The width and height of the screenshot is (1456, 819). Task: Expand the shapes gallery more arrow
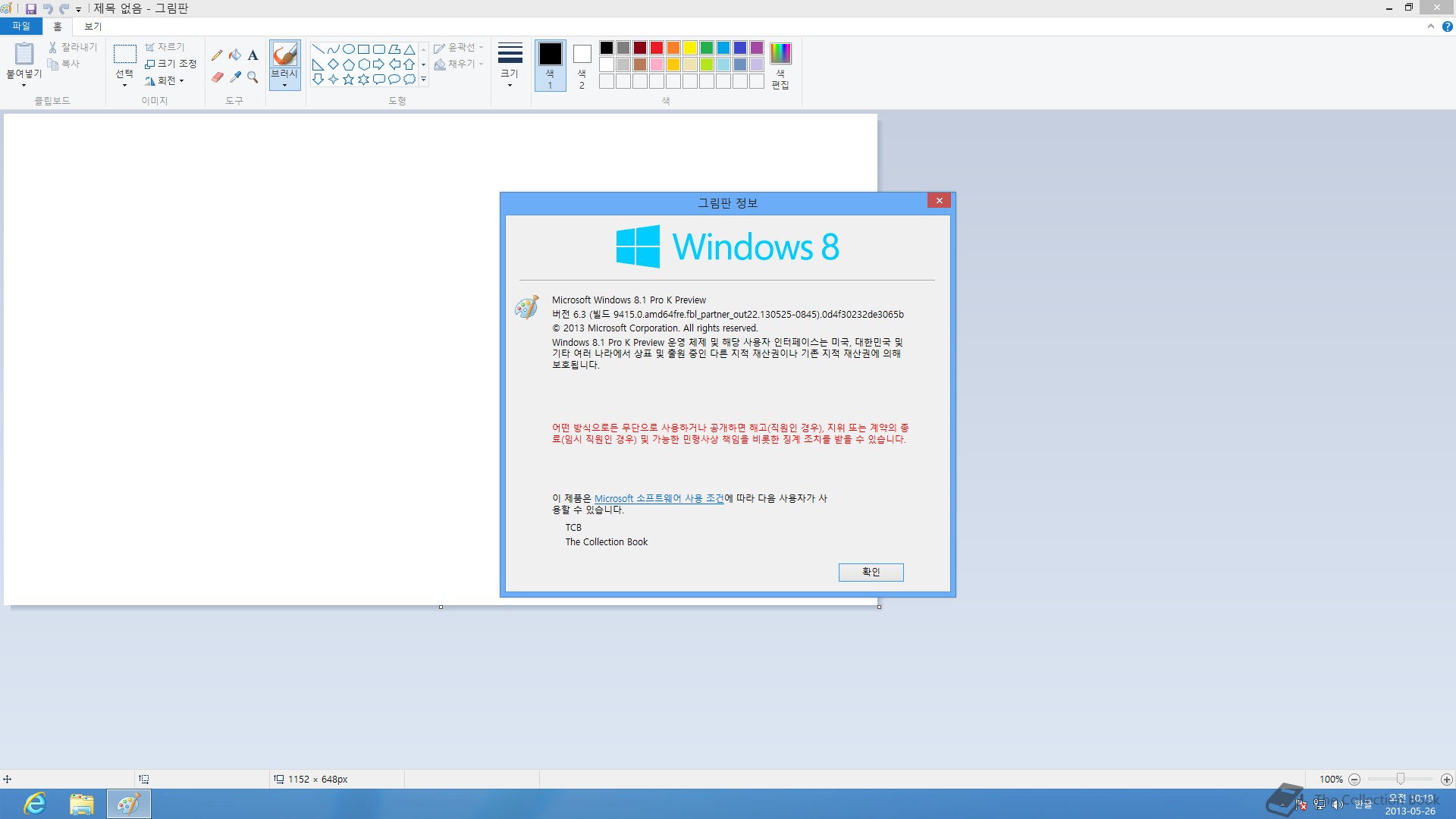[x=423, y=79]
